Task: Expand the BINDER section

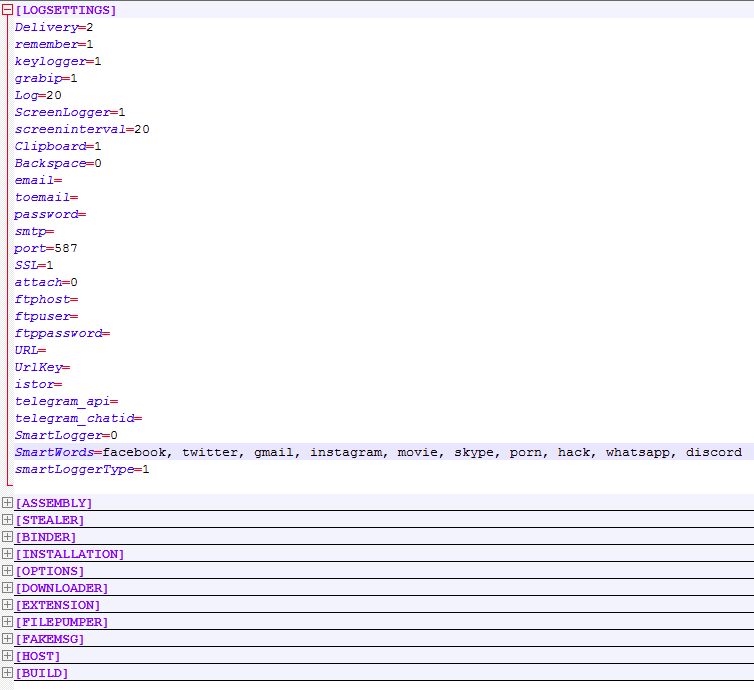Action: pos(7,537)
